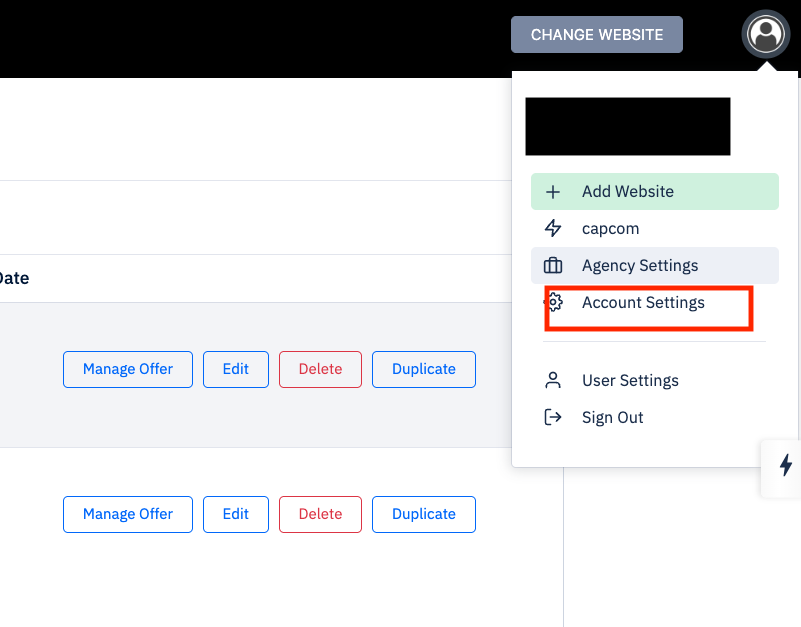Choose the capcom website entry
This screenshot has width=801, height=627.
(610, 229)
